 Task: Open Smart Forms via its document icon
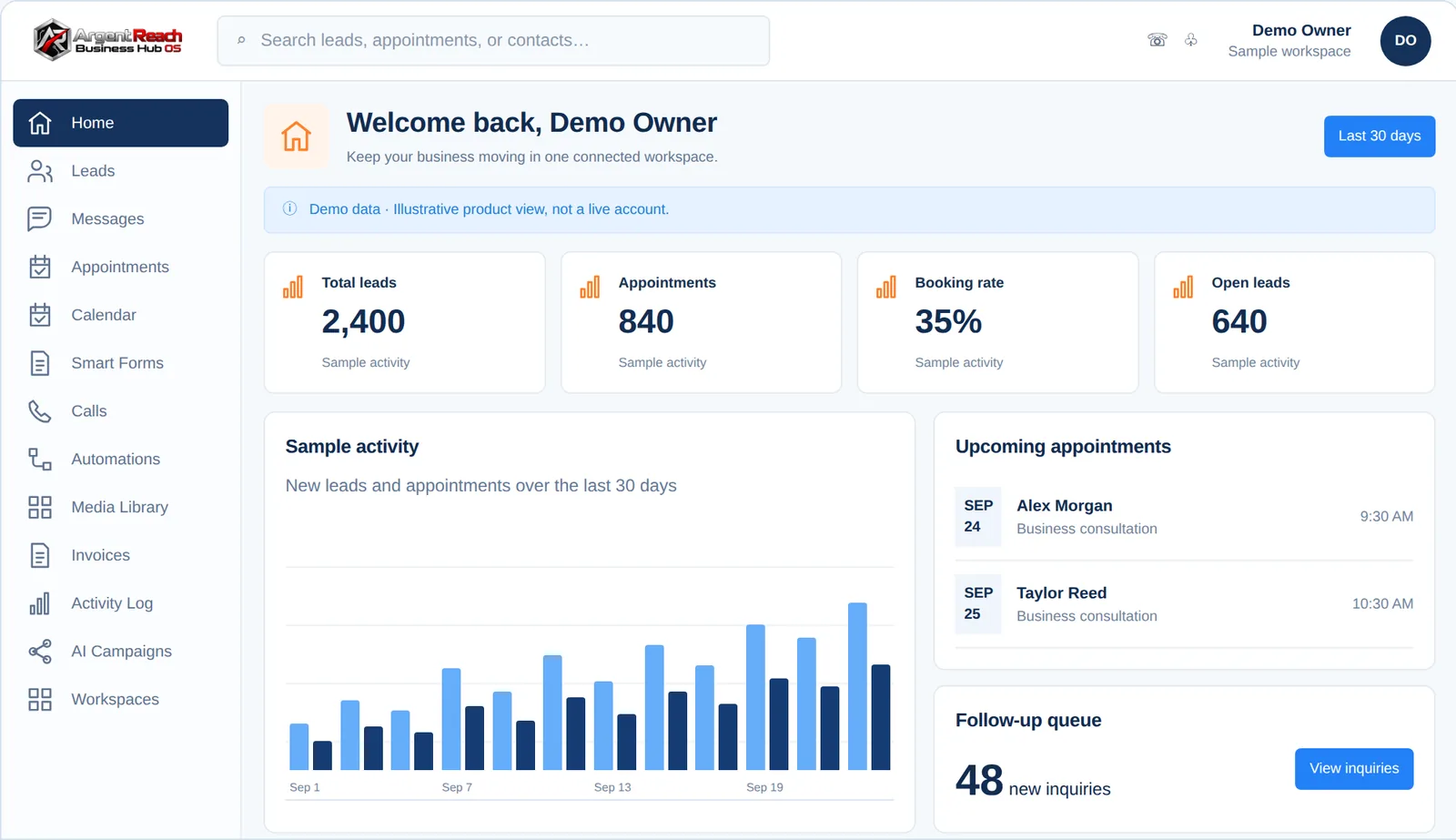(40, 363)
